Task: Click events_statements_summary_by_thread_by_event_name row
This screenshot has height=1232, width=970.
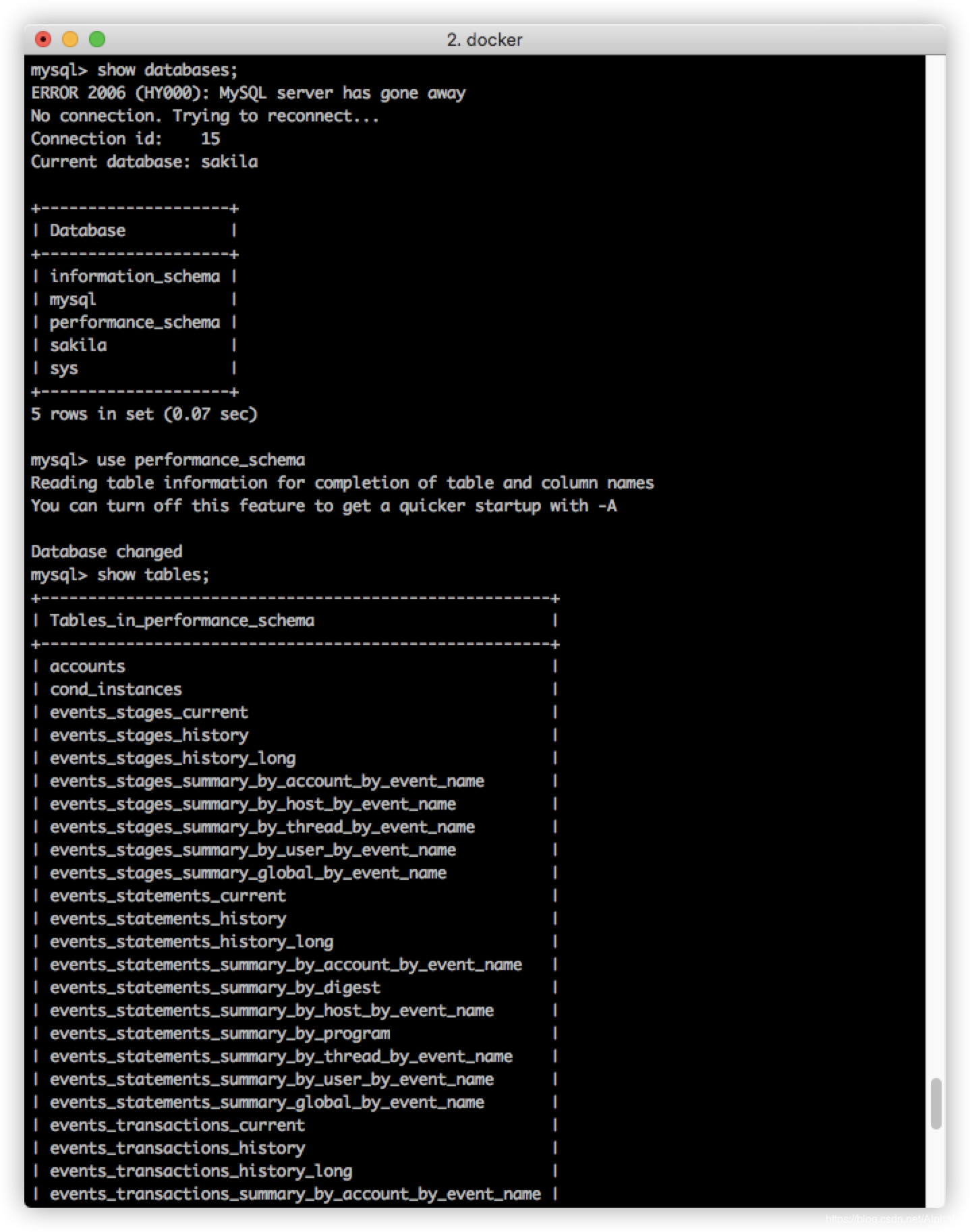Action: tap(295, 1057)
